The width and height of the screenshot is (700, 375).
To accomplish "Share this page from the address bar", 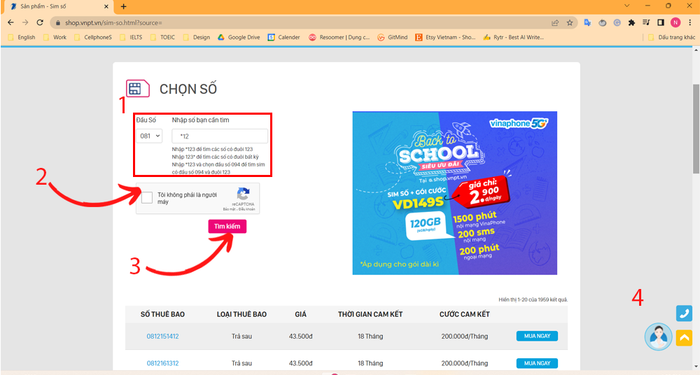I will (555, 23).
